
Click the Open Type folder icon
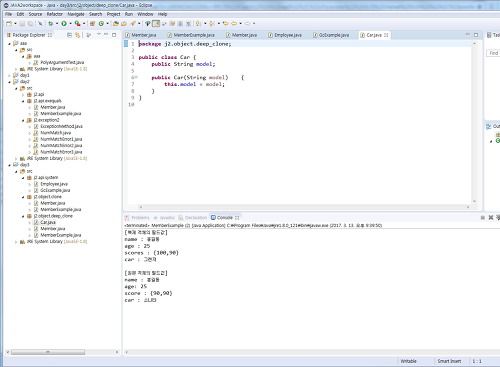click(116, 23)
